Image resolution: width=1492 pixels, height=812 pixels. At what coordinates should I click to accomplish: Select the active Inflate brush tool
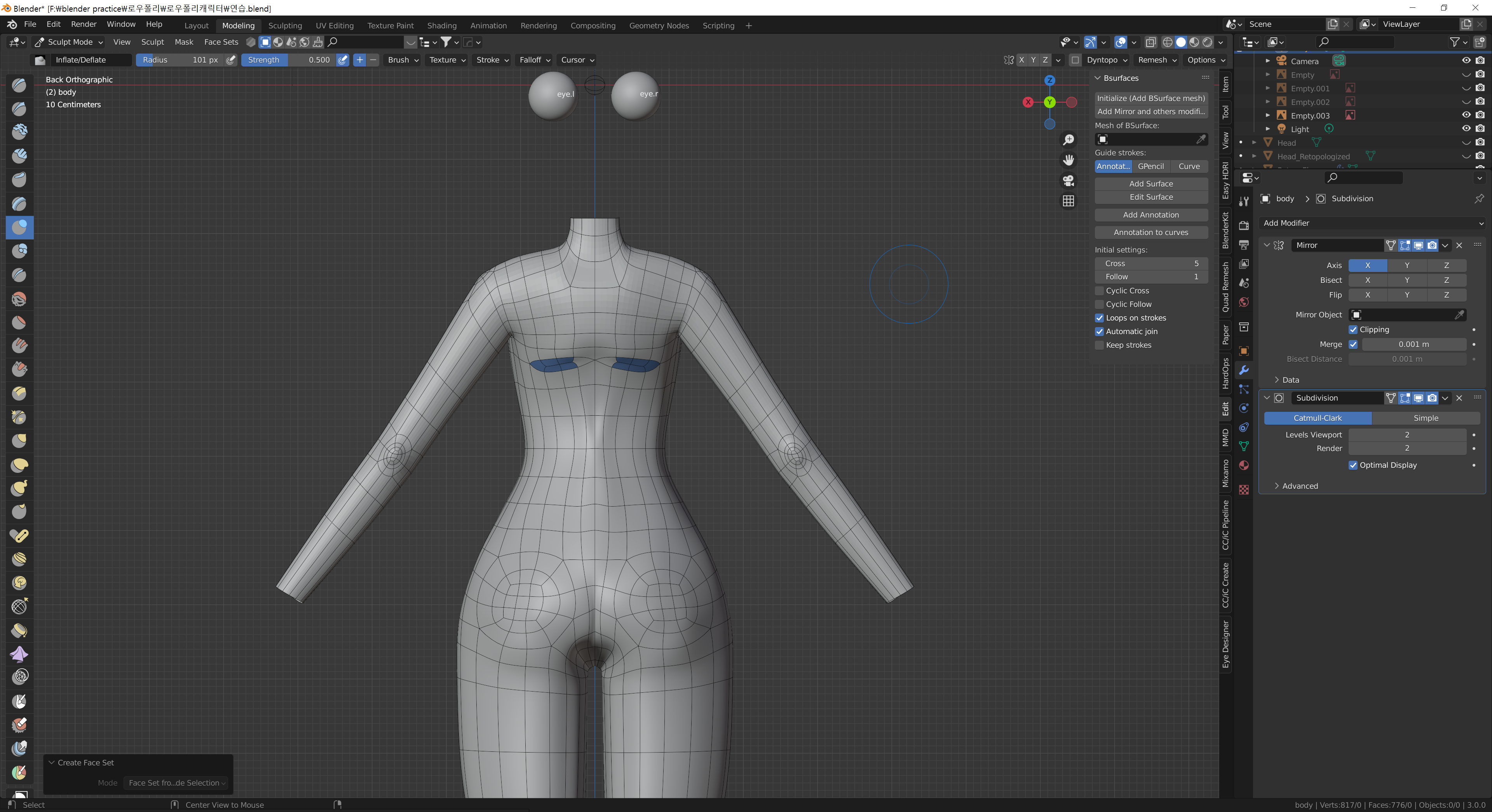(x=19, y=227)
